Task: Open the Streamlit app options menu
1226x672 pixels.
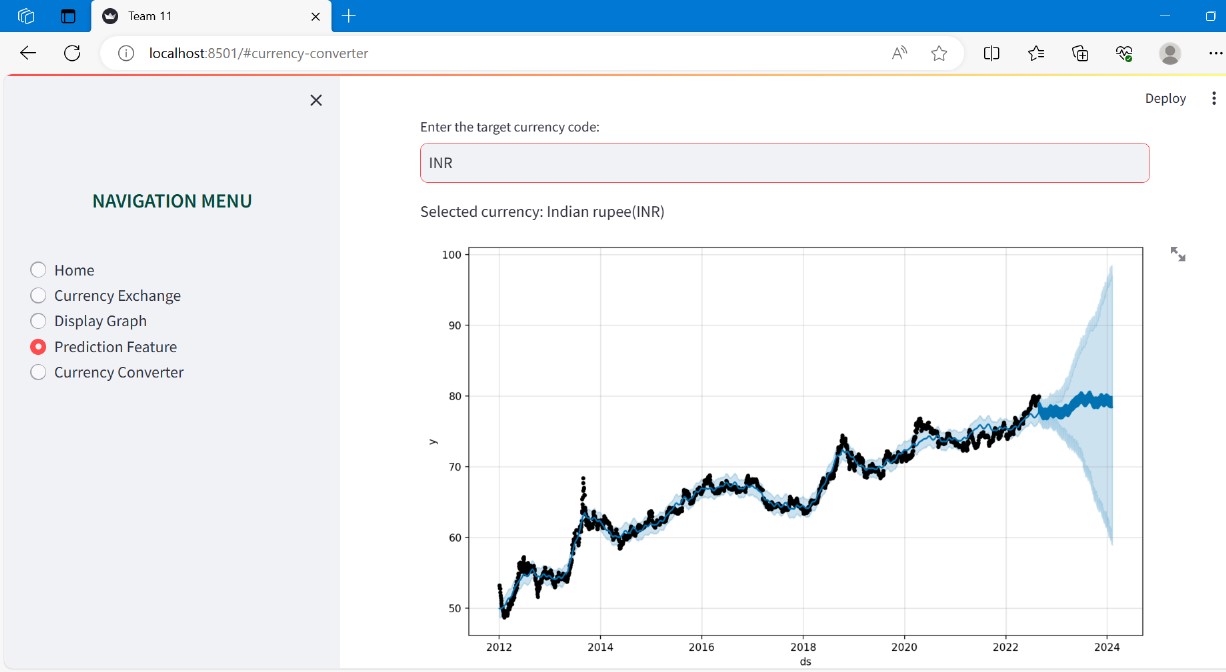Action: click(1213, 97)
